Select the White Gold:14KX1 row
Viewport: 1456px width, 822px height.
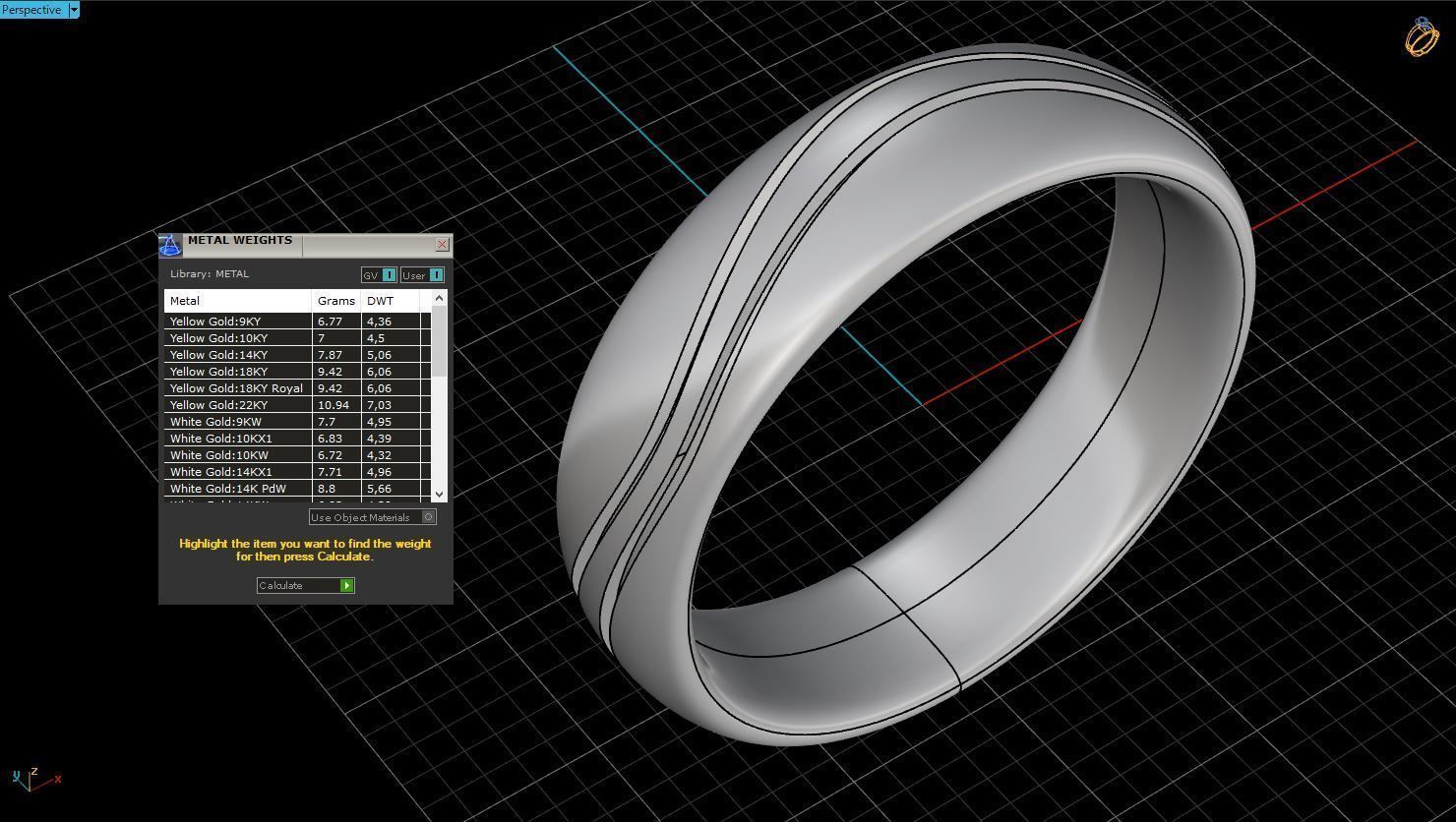[297, 472]
